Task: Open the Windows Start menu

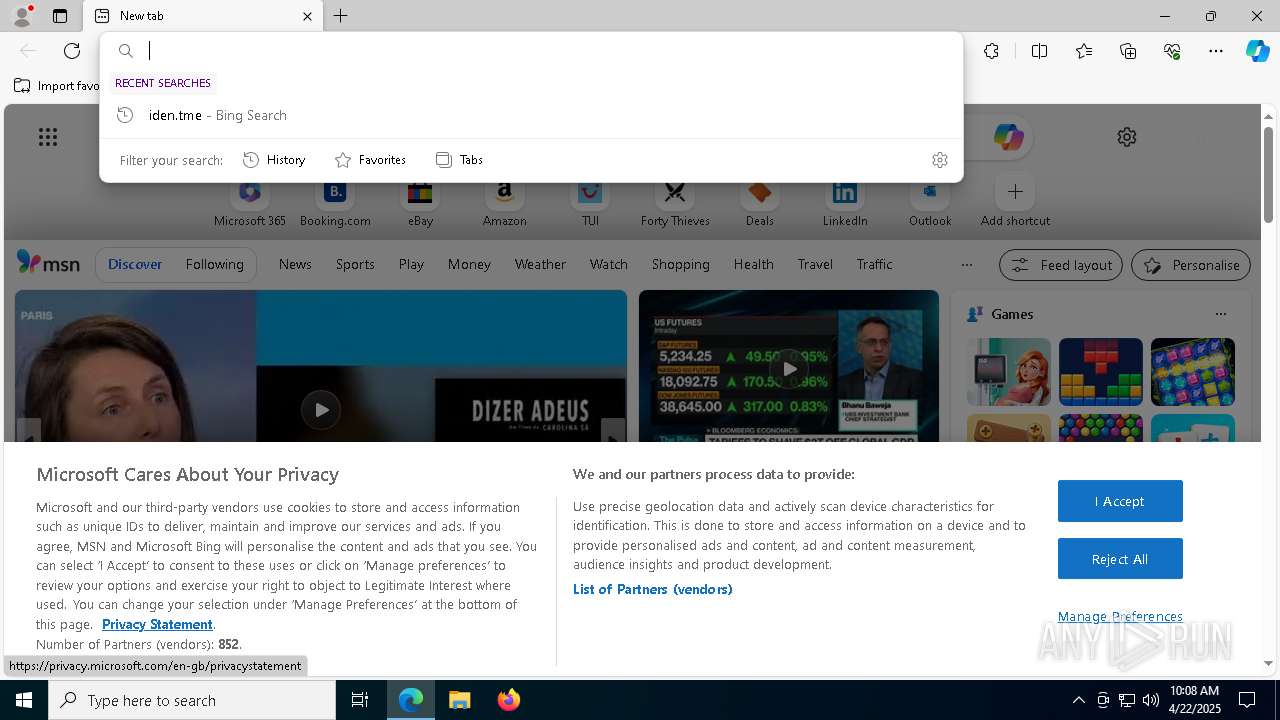Action: click(24, 700)
